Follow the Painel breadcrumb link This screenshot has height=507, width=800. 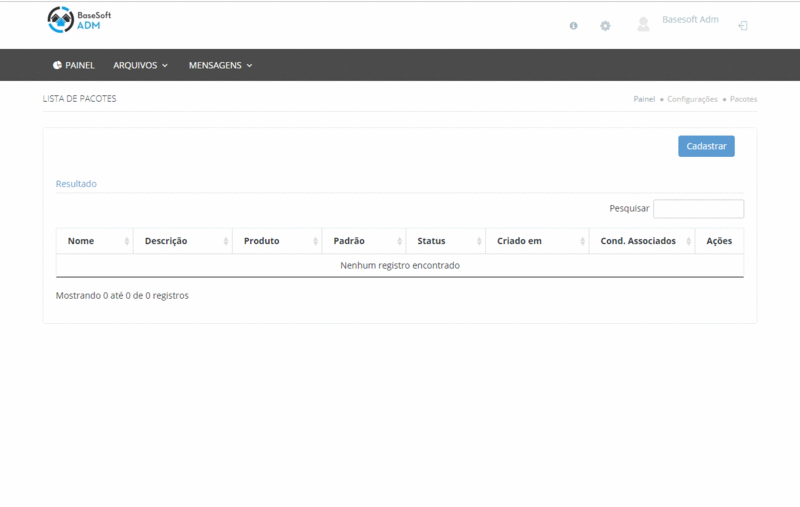[644, 99]
